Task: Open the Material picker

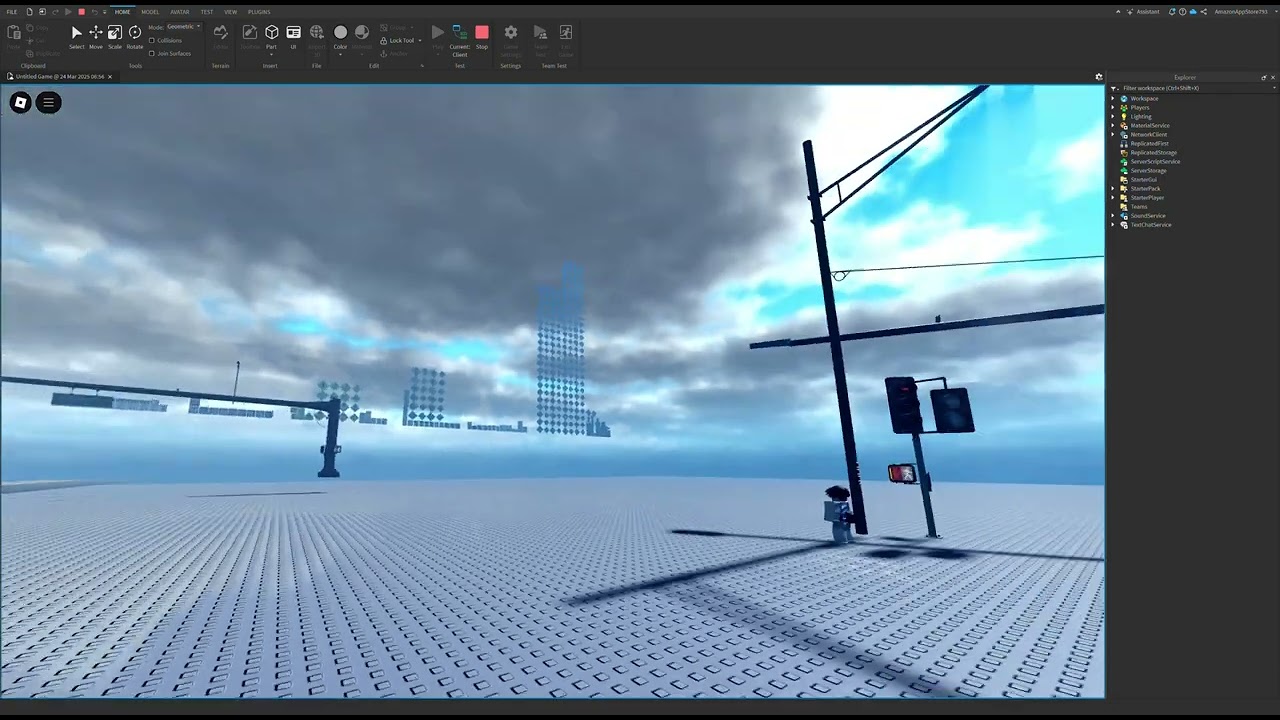Action: click(x=362, y=37)
